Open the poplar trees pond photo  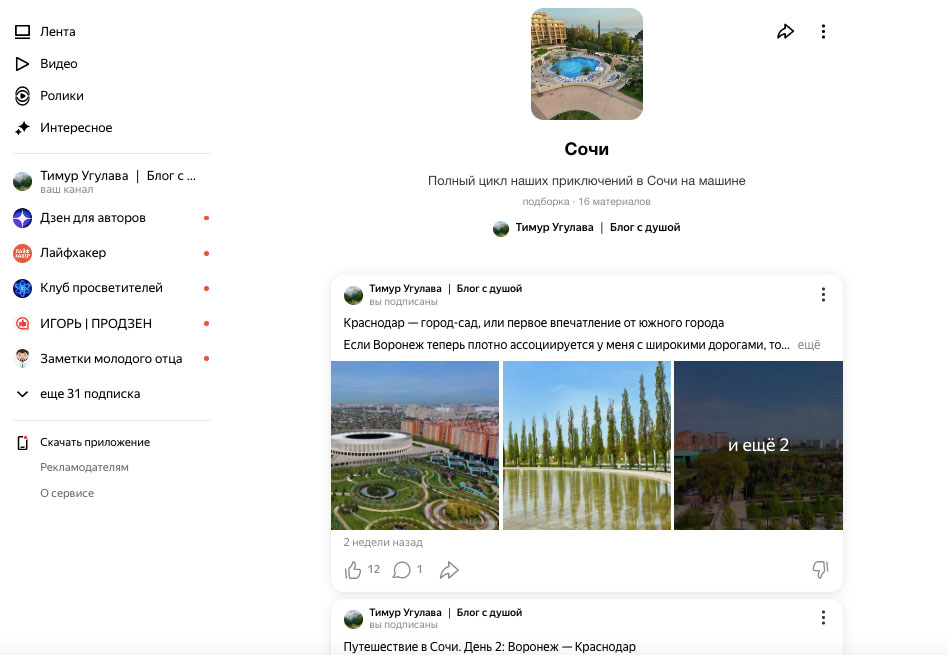click(586, 445)
